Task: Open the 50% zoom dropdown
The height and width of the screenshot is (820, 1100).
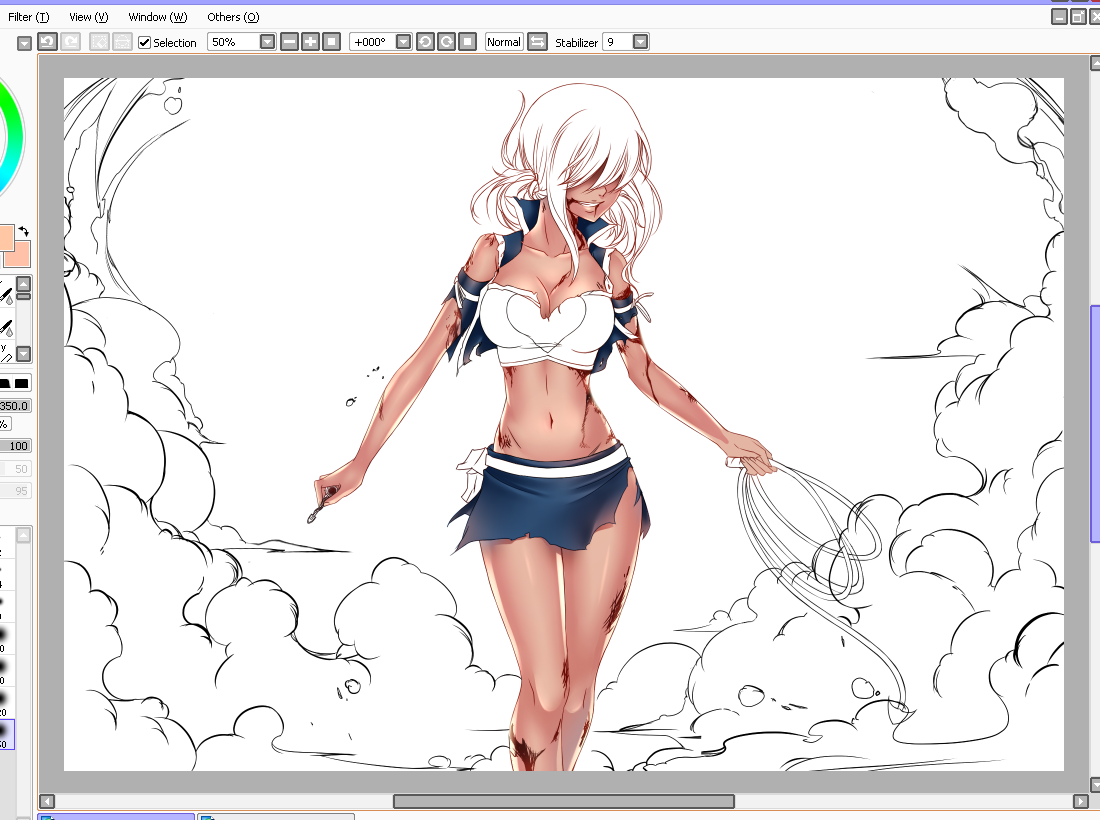Action: (x=267, y=42)
